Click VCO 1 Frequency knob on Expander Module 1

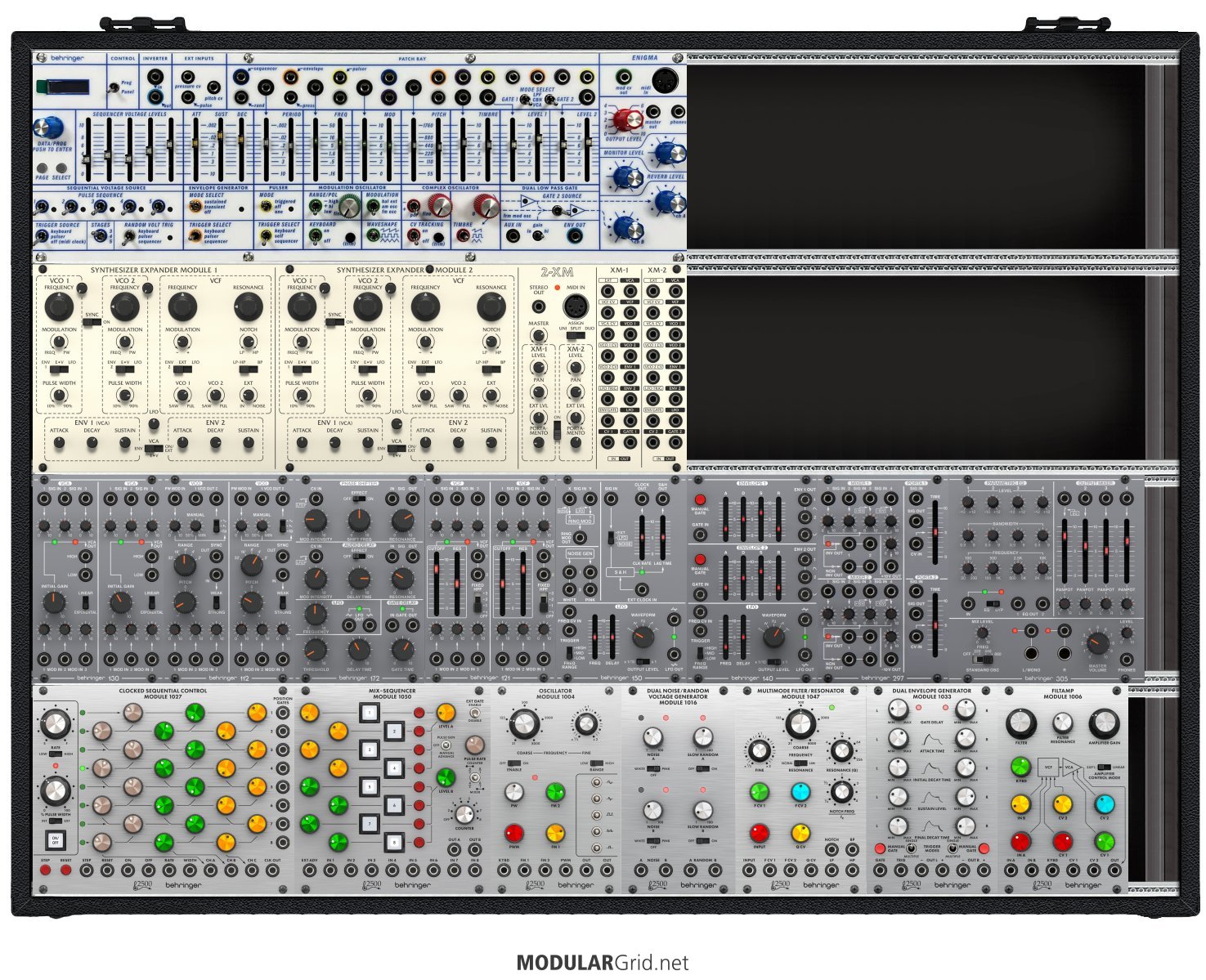coord(58,307)
